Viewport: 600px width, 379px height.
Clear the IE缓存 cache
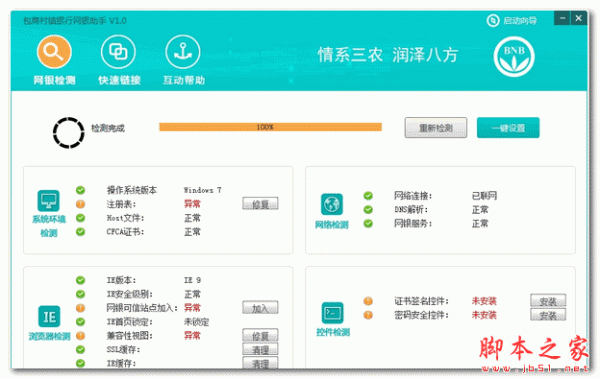point(260,363)
